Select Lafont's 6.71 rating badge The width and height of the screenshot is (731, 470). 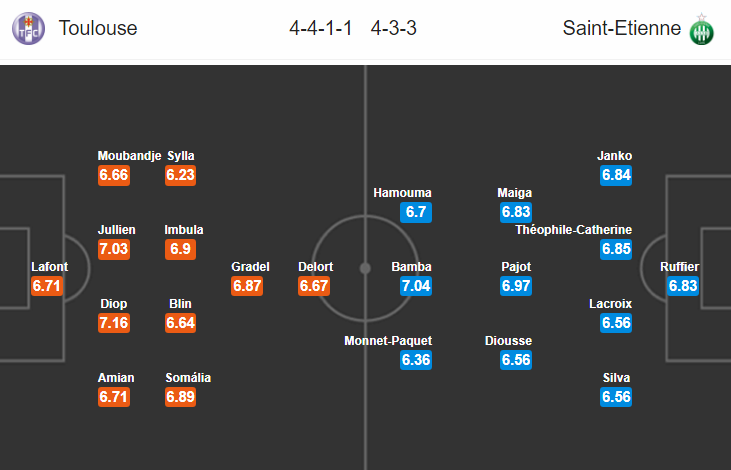tap(47, 286)
